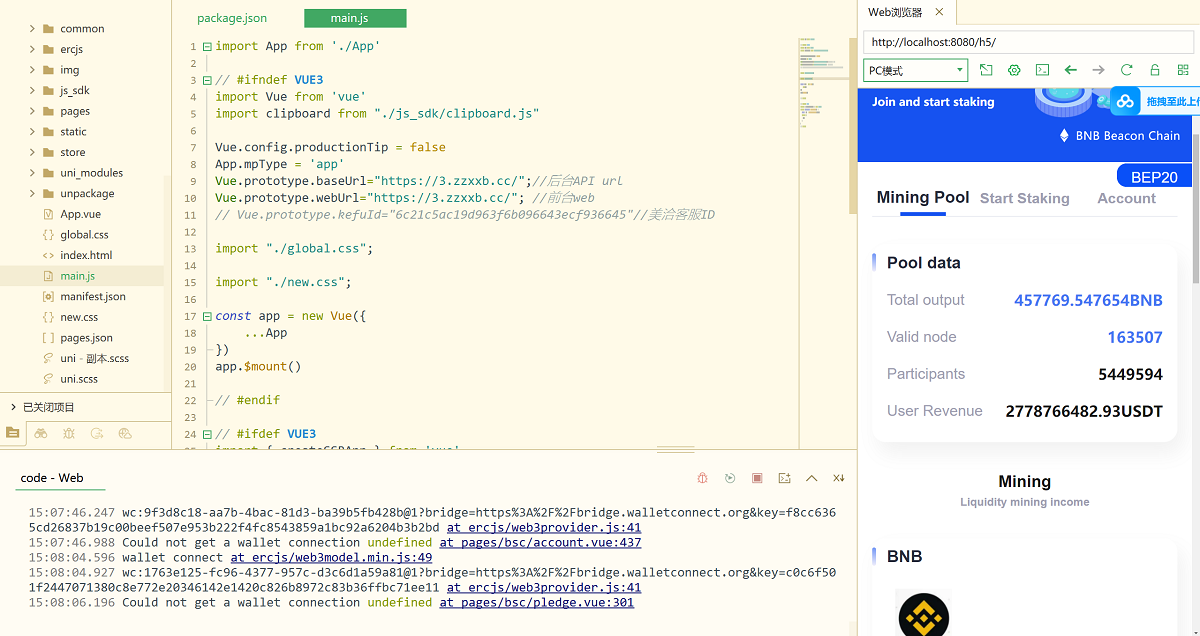The image size is (1200, 636).
Task: Click the BEP20 button
Action: pos(1153,177)
